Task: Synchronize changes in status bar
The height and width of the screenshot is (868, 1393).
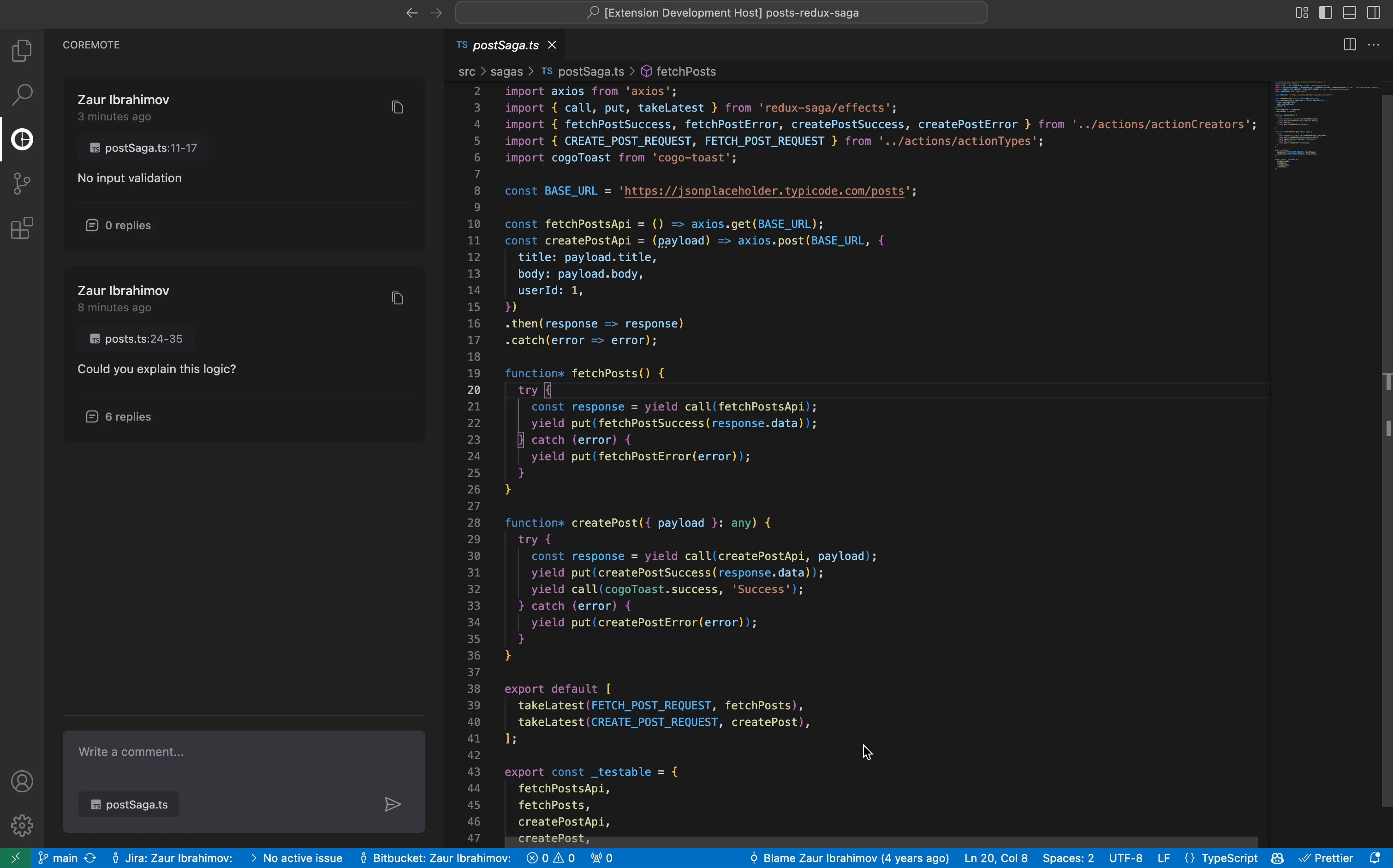Action: click(90, 858)
